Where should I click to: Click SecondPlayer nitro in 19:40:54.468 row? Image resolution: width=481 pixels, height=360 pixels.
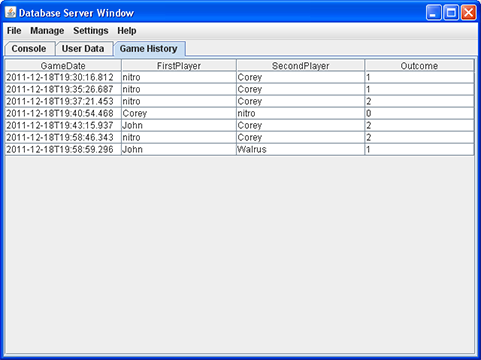pos(301,113)
